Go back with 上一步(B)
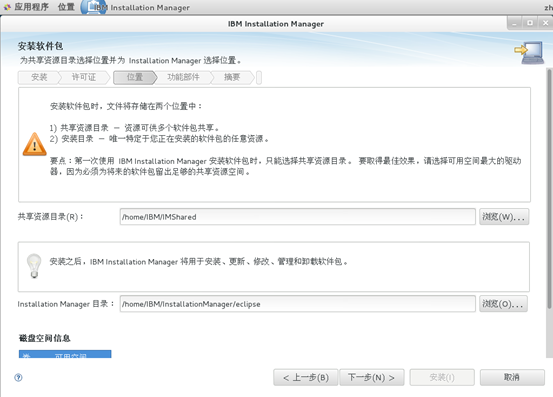Screen dimensions: 553x397 pos(305,378)
